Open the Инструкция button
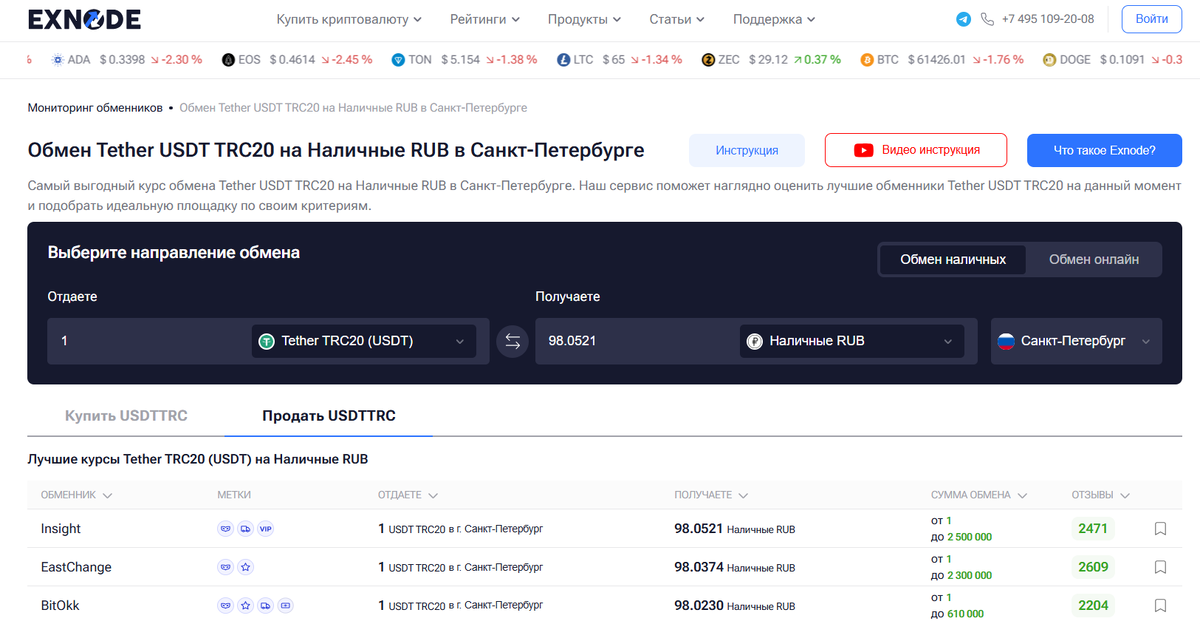This screenshot has width=1200, height=624. [x=747, y=150]
